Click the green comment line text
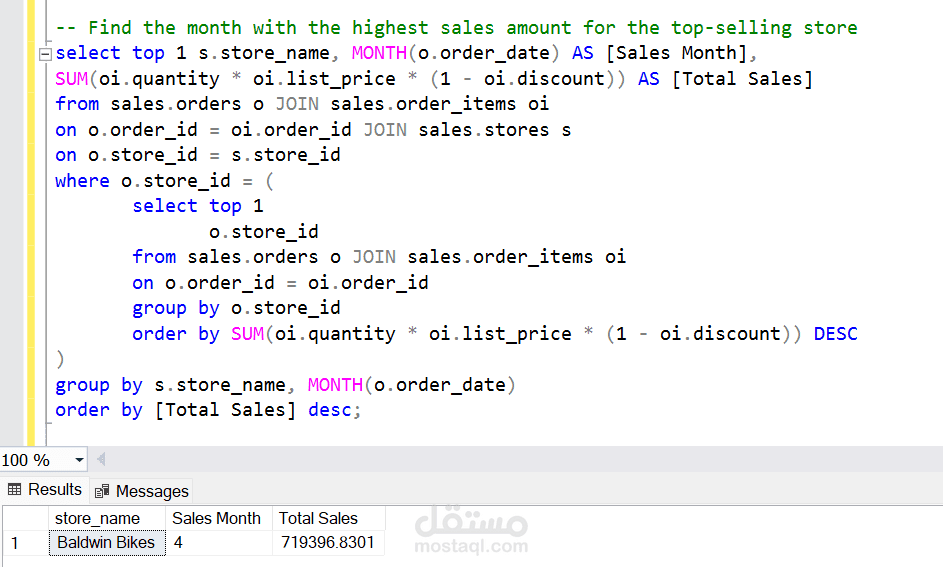Viewport: 943px width, 567px height. 456,28
